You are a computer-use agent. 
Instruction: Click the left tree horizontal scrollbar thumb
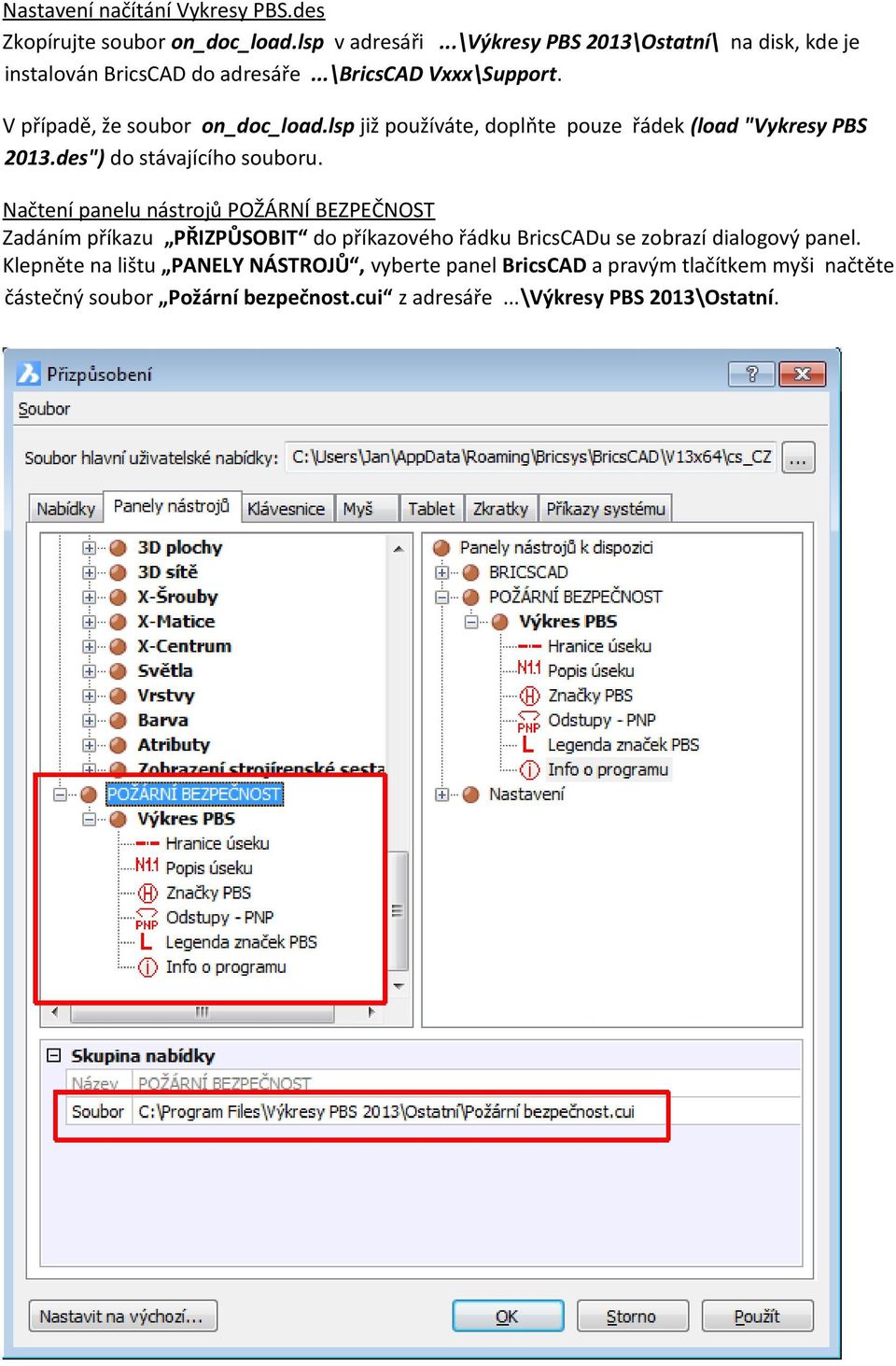[202, 1013]
